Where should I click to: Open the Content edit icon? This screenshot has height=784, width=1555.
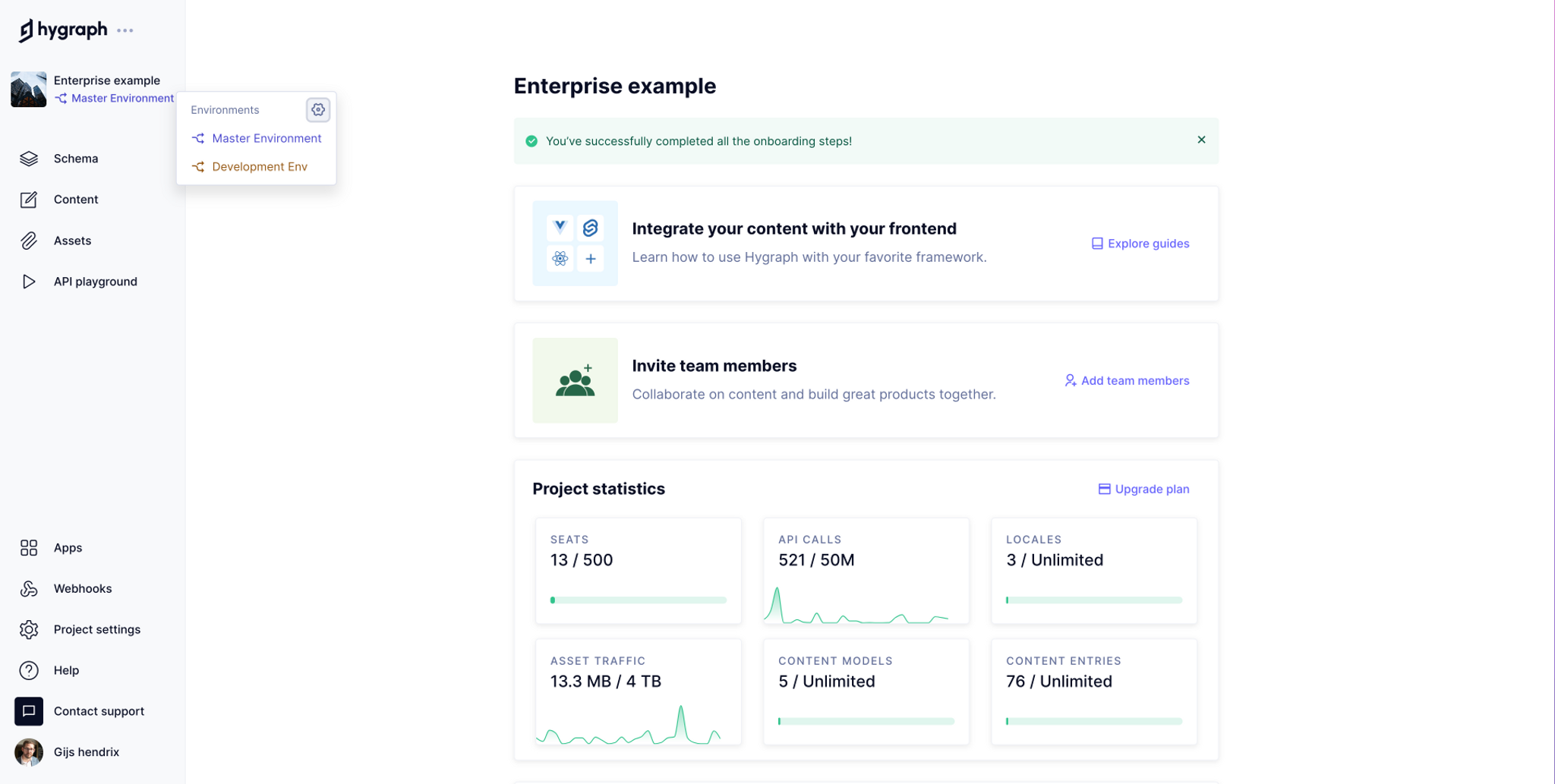29,200
